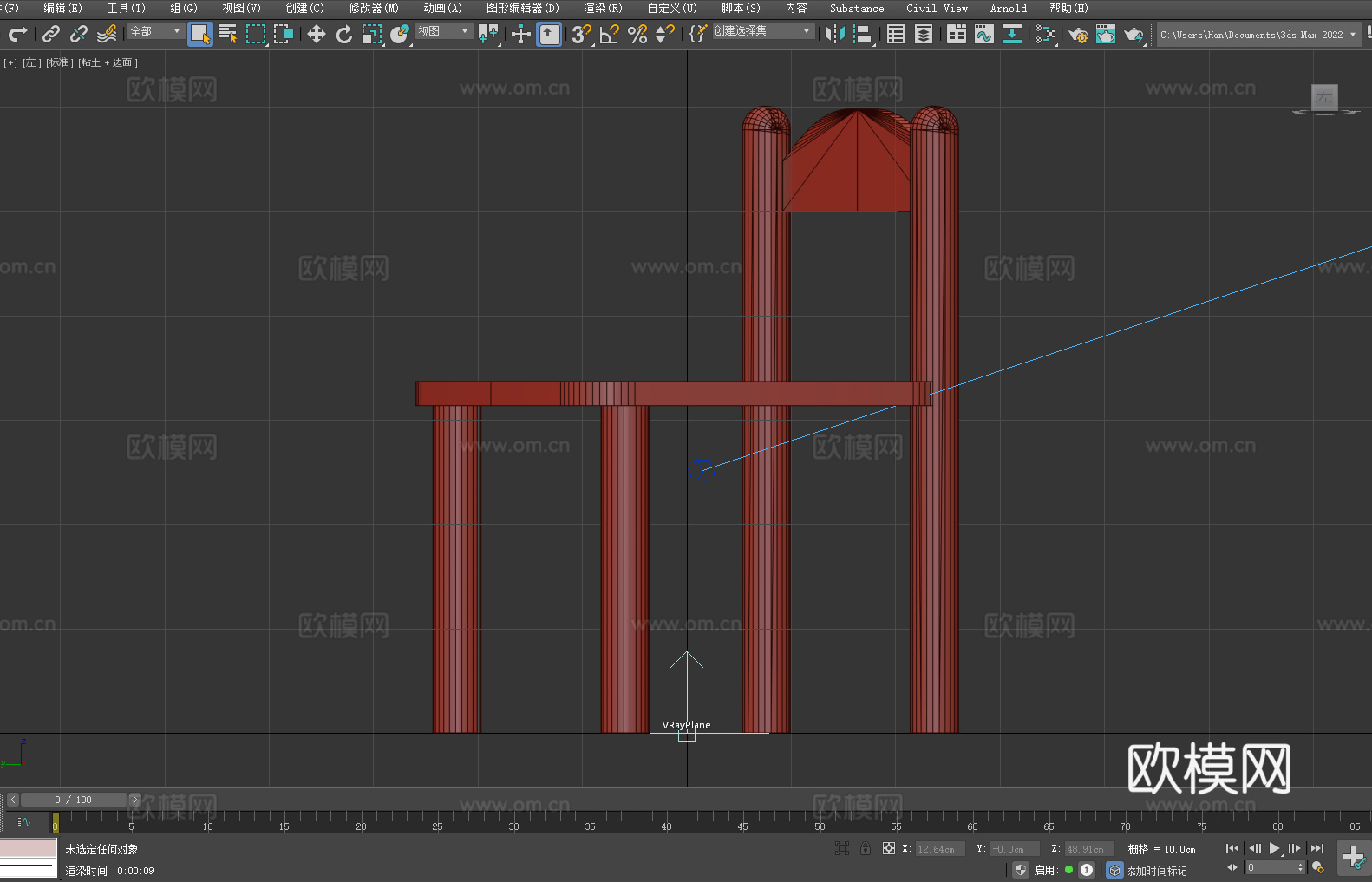Click the Render Production teapot icon
1372x882 pixels.
(x=1134, y=35)
